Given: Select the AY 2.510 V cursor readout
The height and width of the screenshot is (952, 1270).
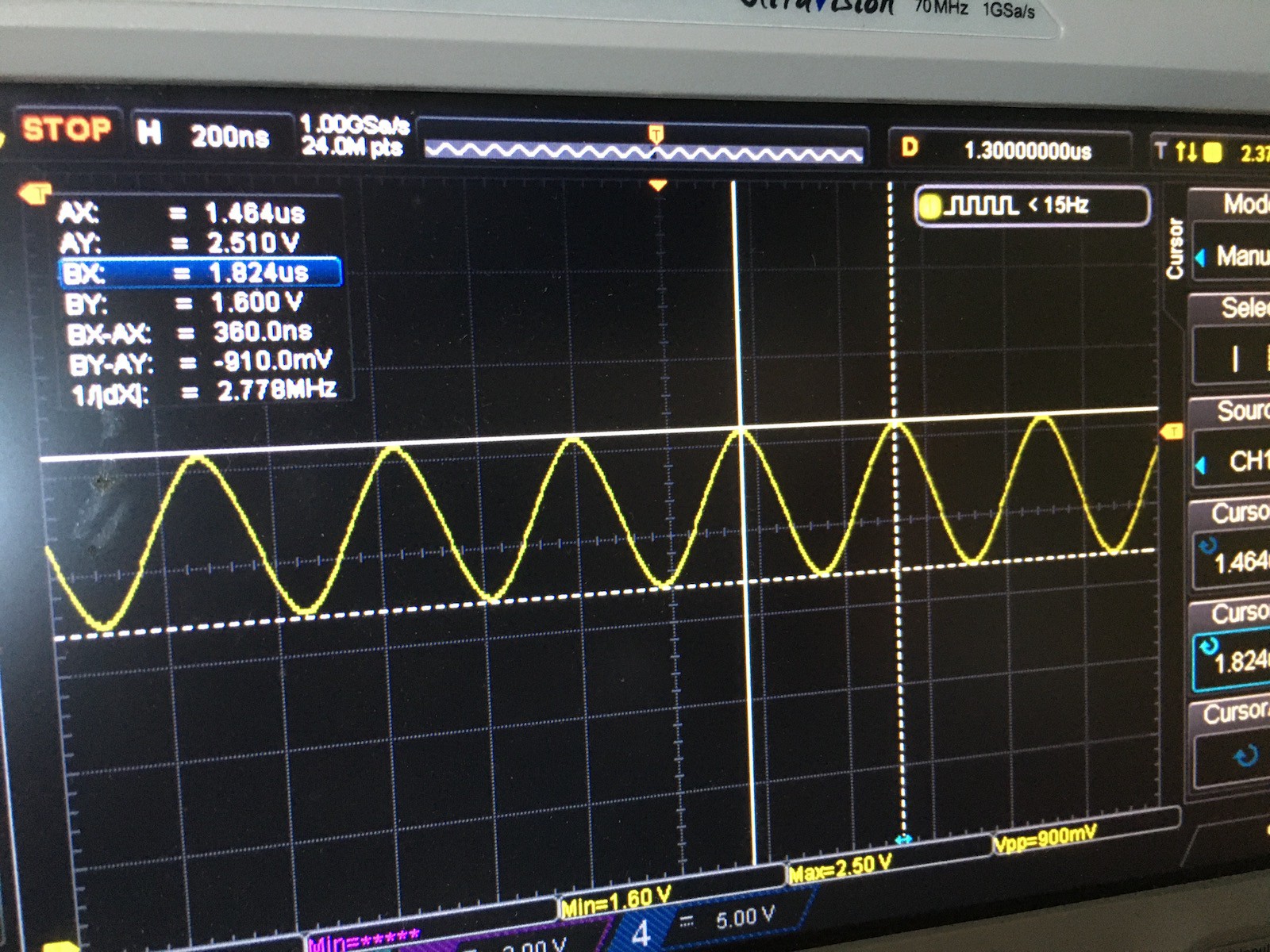Looking at the screenshot, I should point(181,242).
